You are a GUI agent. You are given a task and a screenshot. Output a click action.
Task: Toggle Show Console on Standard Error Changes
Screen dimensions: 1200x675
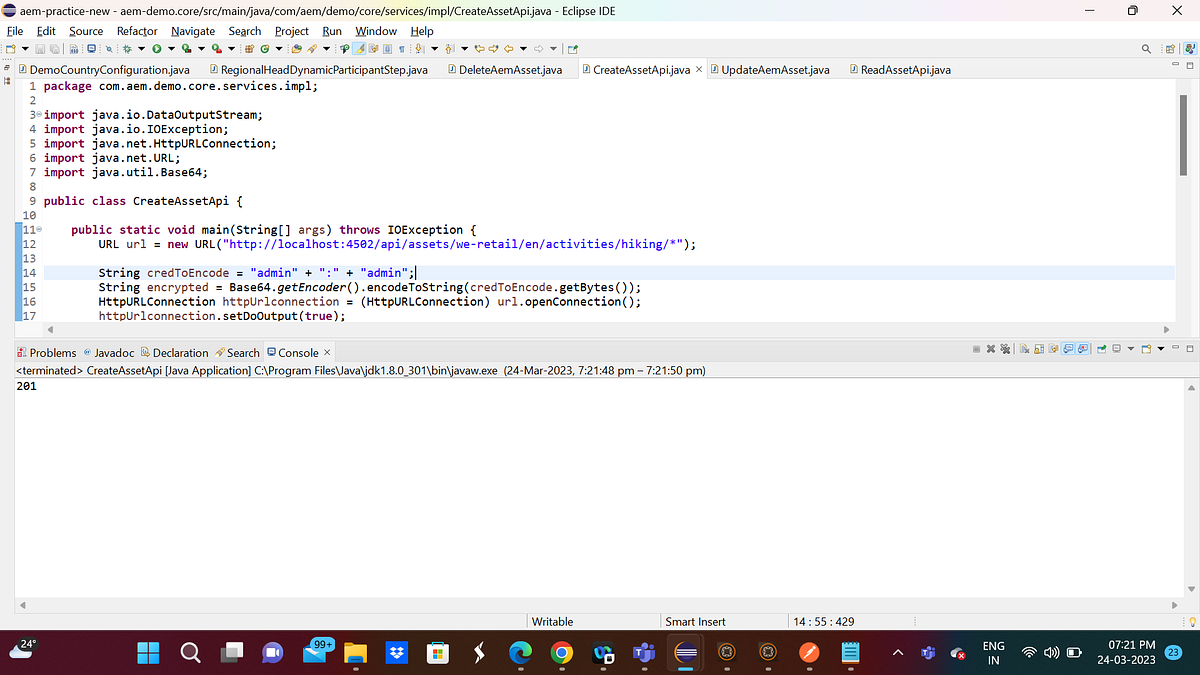(x=1082, y=348)
